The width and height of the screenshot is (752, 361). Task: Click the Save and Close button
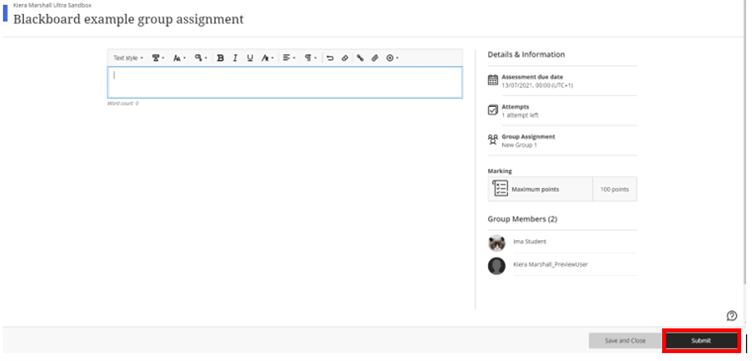click(625, 340)
